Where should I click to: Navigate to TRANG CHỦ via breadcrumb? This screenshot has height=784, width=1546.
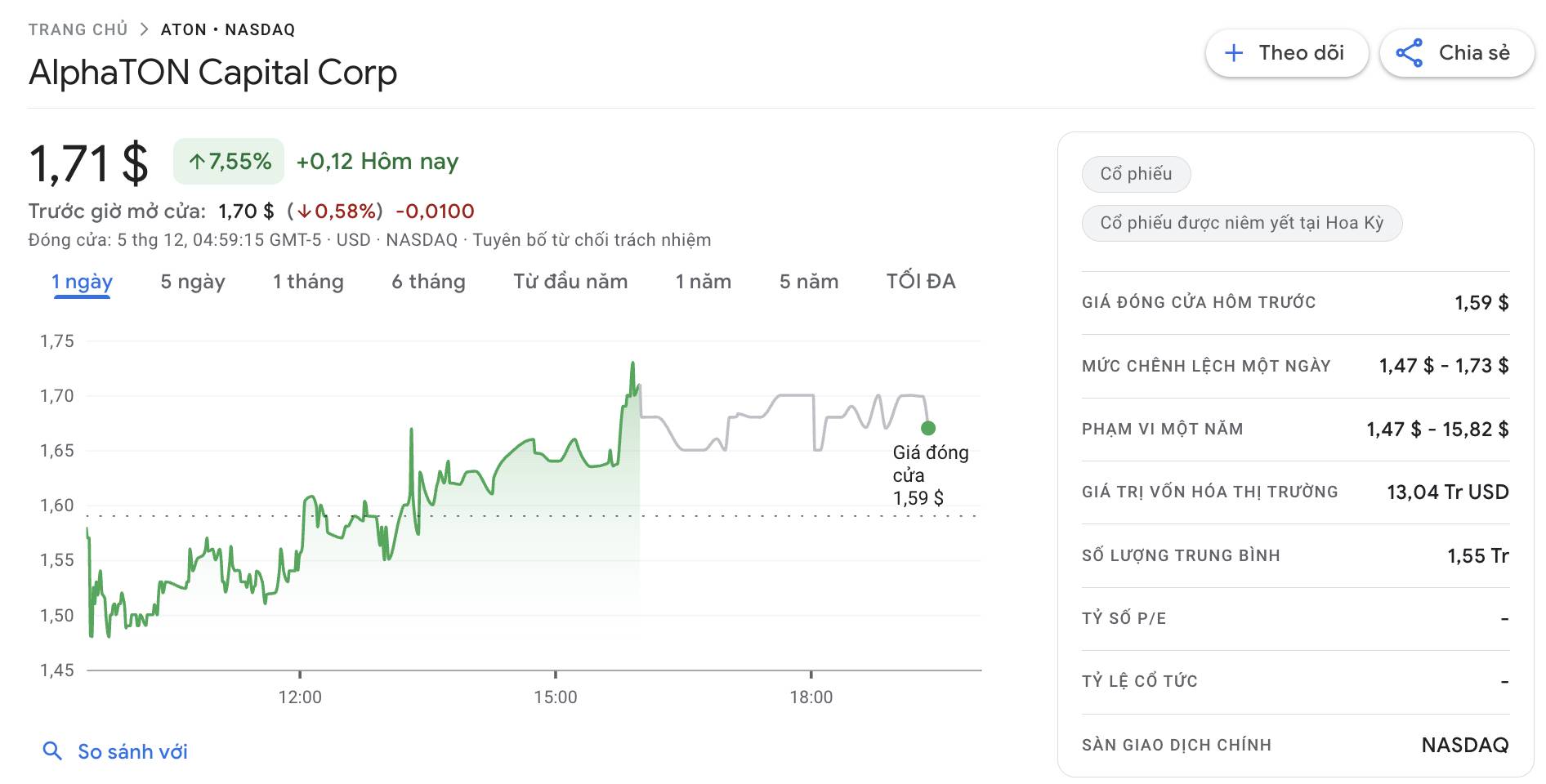(x=78, y=28)
